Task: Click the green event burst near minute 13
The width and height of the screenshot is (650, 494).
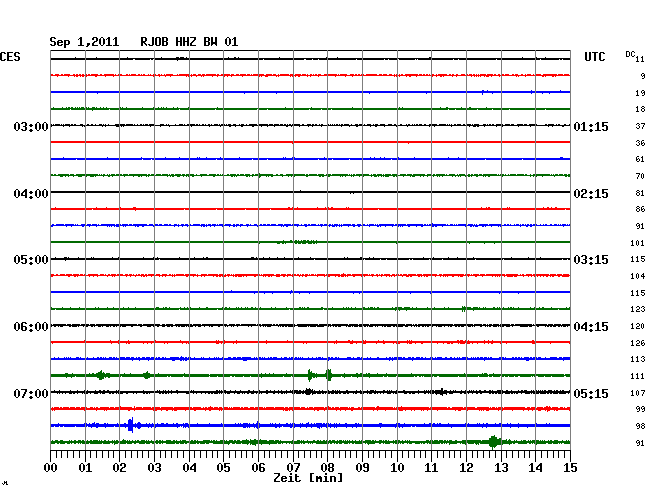Action: coord(493,442)
